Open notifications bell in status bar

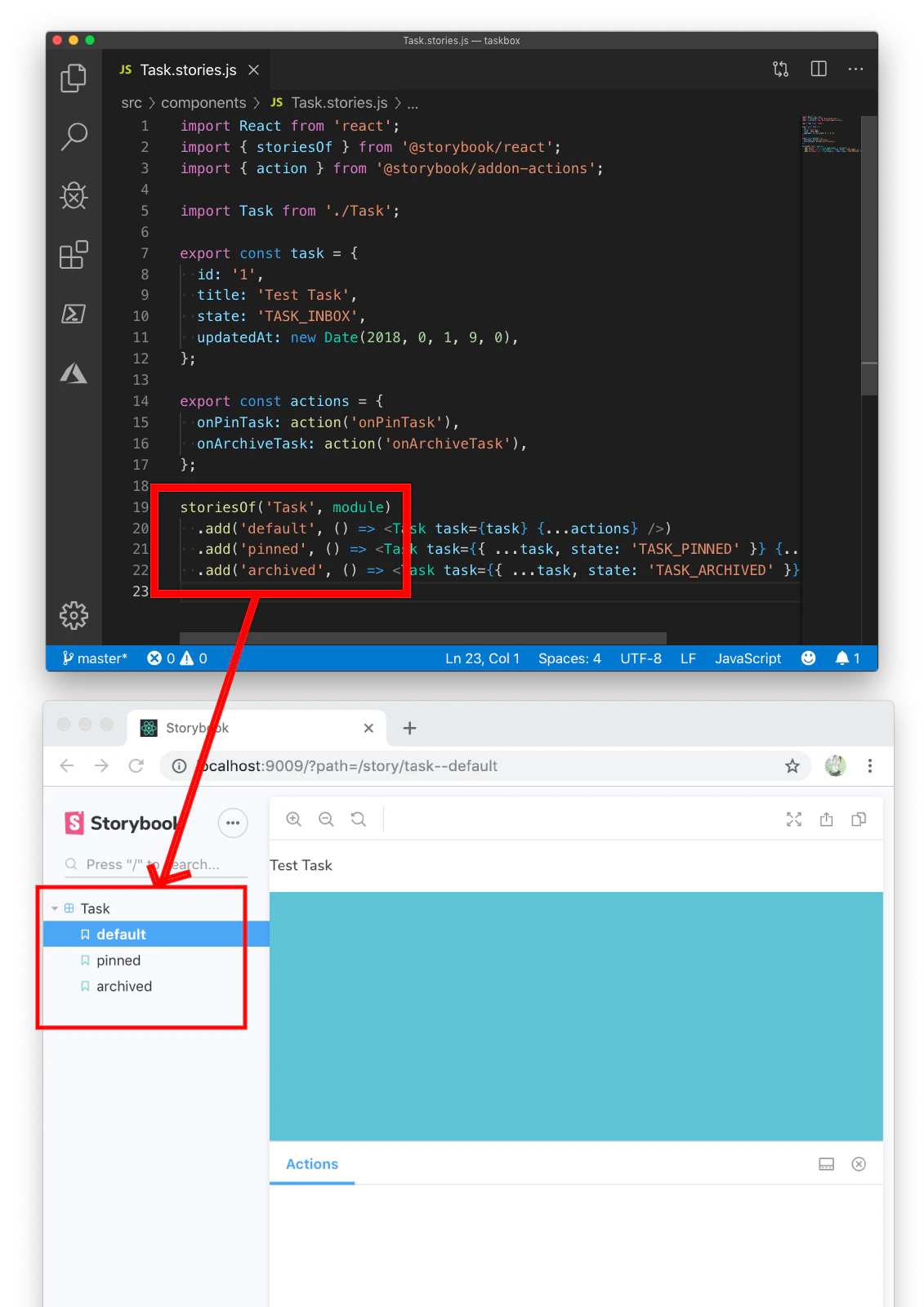pyautogui.click(x=847, y=658)
